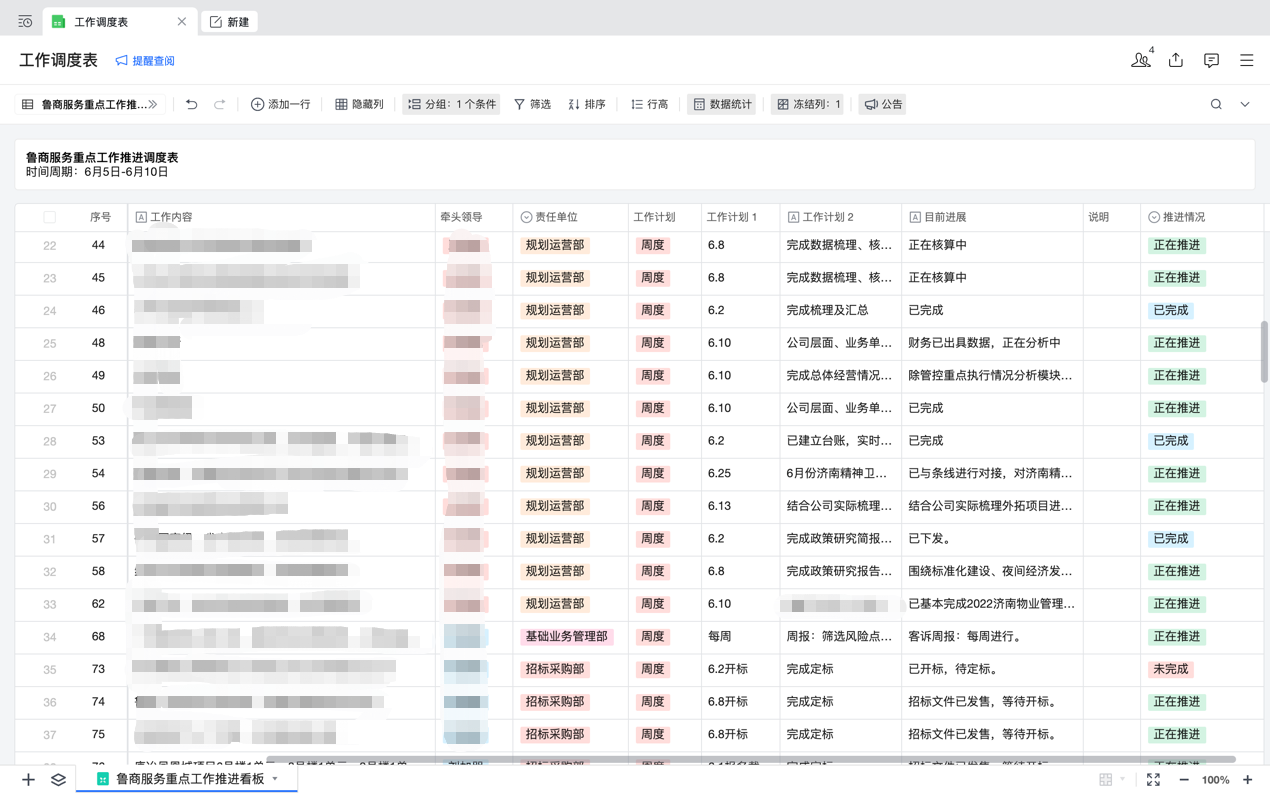Open the layers icon in bottom bar
This screenshot has height=794, width=1270.
coord(58,779)
